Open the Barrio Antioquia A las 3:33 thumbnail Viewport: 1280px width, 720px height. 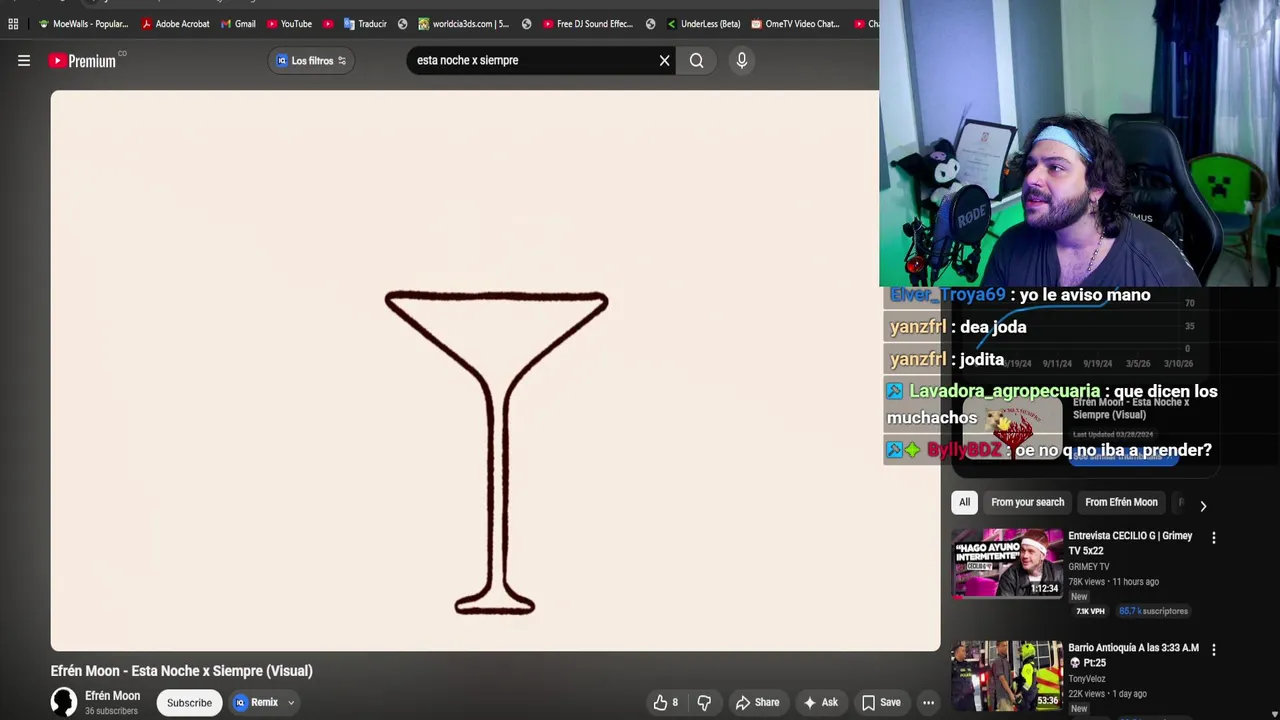[x=1007, y=675]
